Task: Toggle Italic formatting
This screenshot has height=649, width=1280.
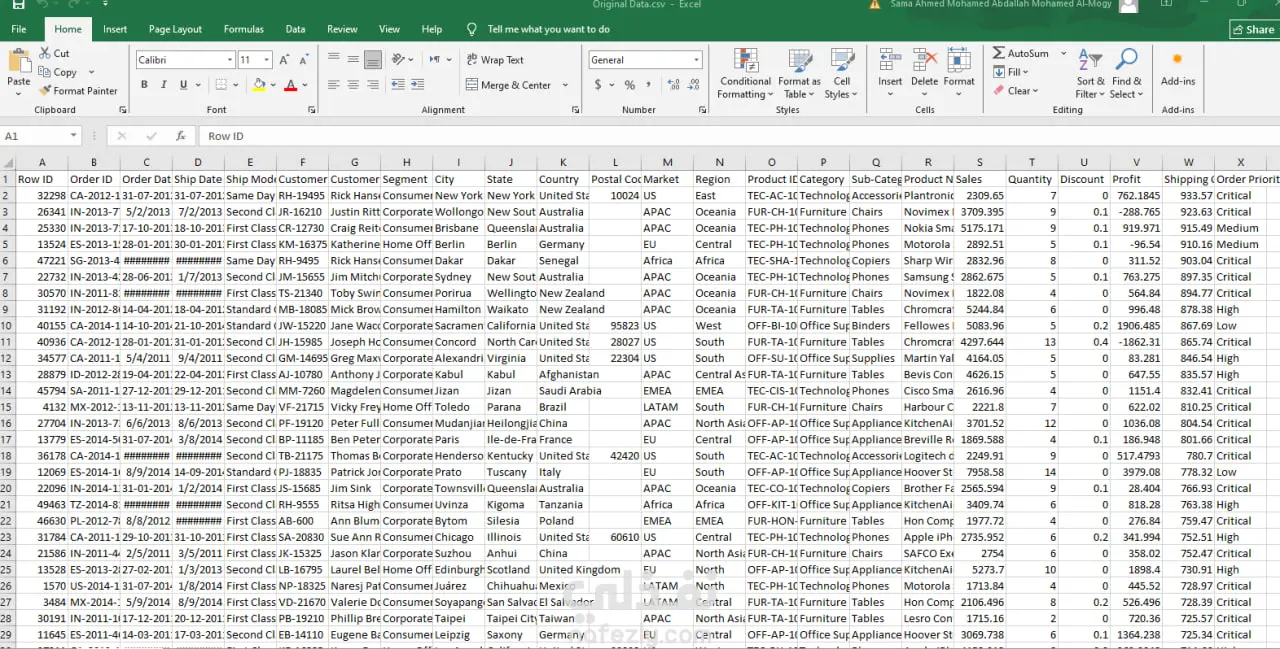Action: click(x=164, y=85)
